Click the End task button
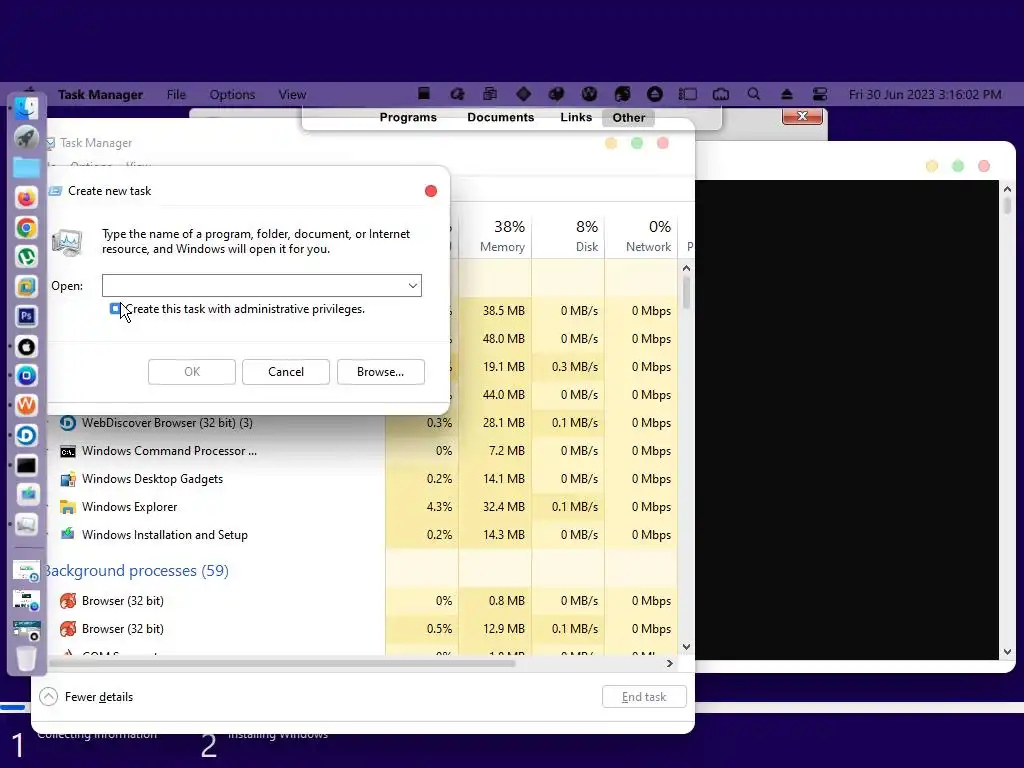The width and height of the screenshot is (1024, 768). tap(644, 697)
